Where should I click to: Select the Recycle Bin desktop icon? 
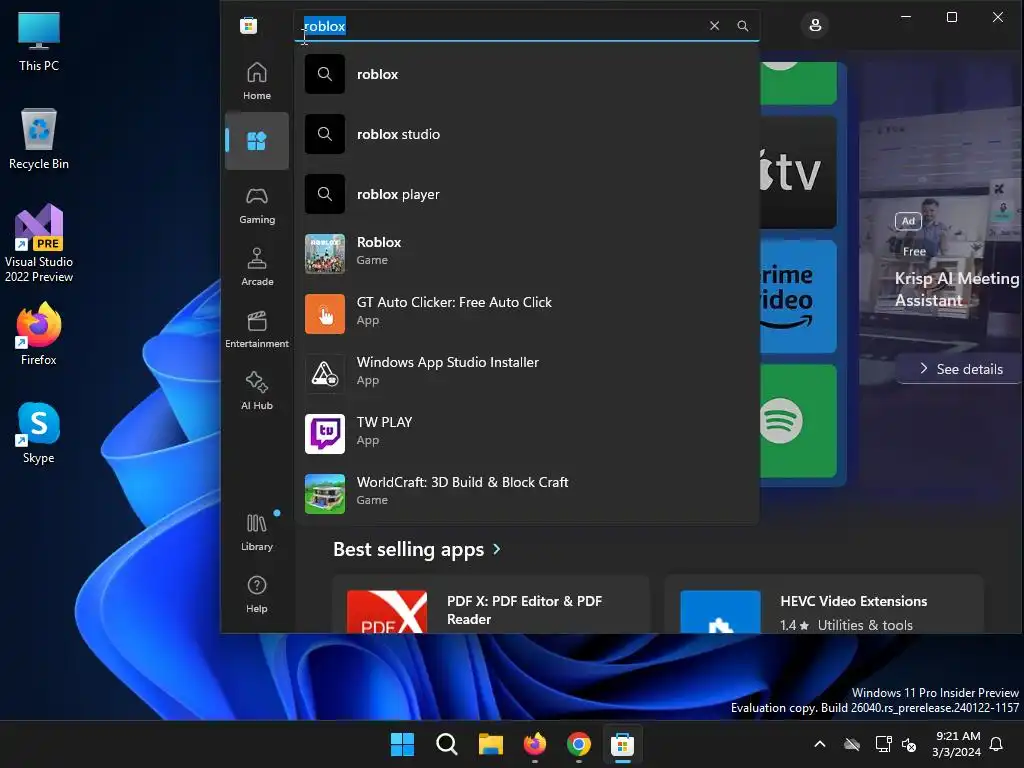pyautogui.click(x=39, y=139)
